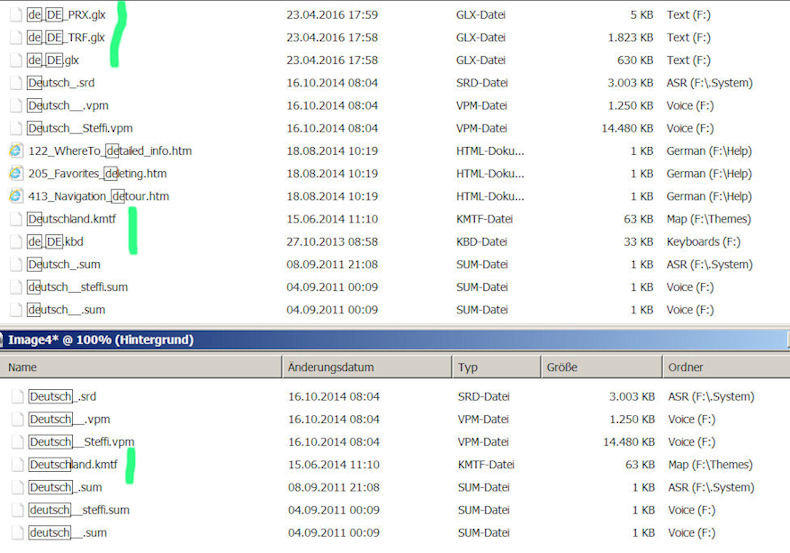Click the date 27.10.2013 08:58
This screenshot has height=553, width=790.
tap(332, 242)
